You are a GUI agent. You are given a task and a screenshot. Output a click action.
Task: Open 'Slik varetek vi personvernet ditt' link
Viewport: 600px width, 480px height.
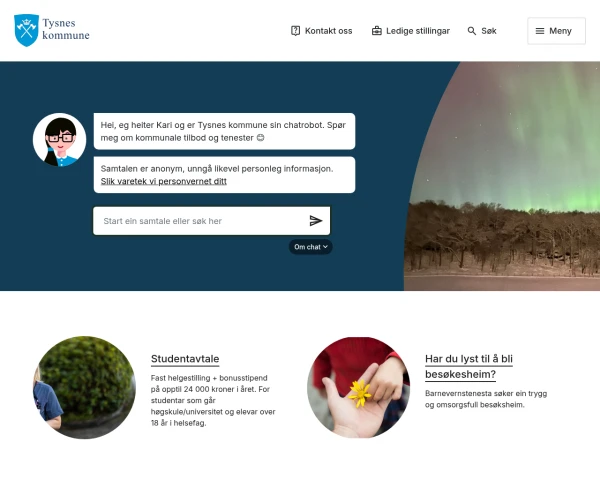[163, 181]
